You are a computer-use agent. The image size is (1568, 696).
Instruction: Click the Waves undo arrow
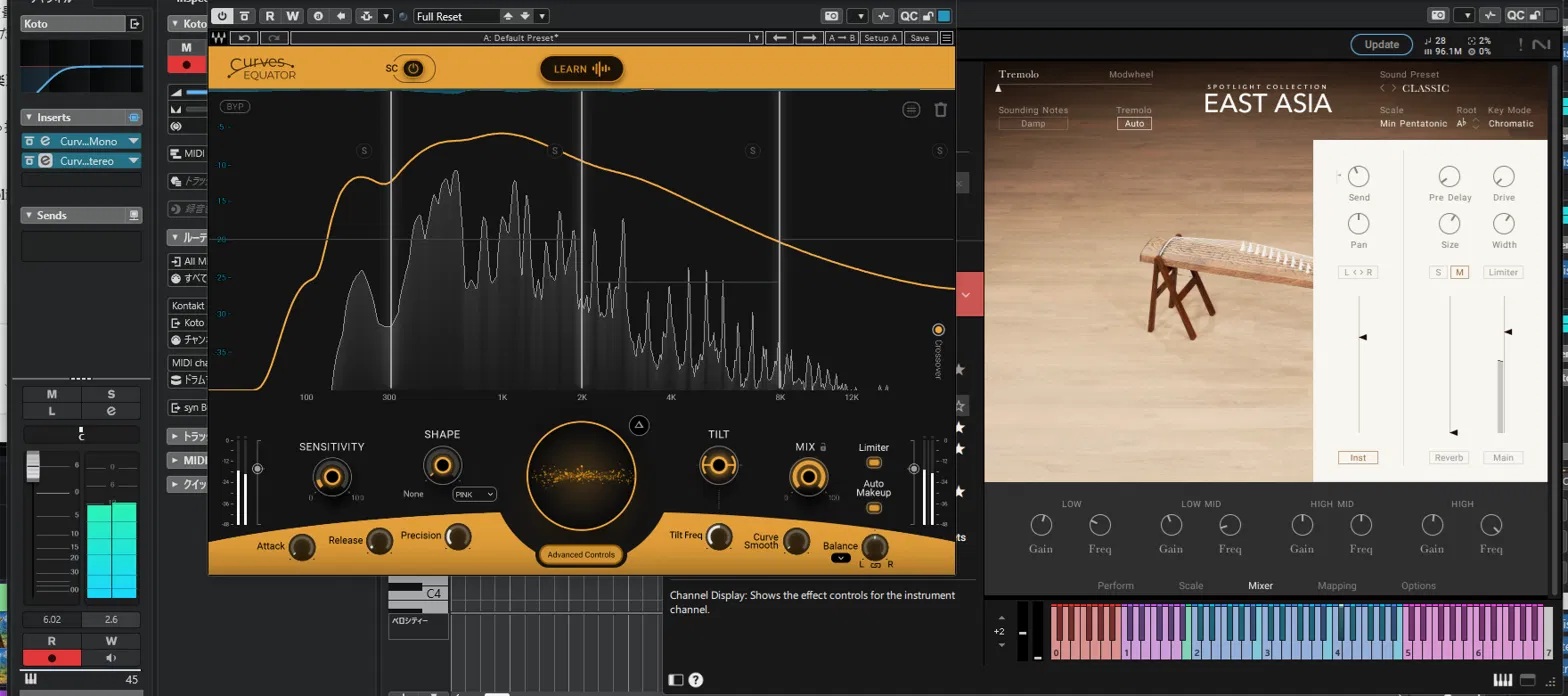pyautogui.click(x=244, y=38)
